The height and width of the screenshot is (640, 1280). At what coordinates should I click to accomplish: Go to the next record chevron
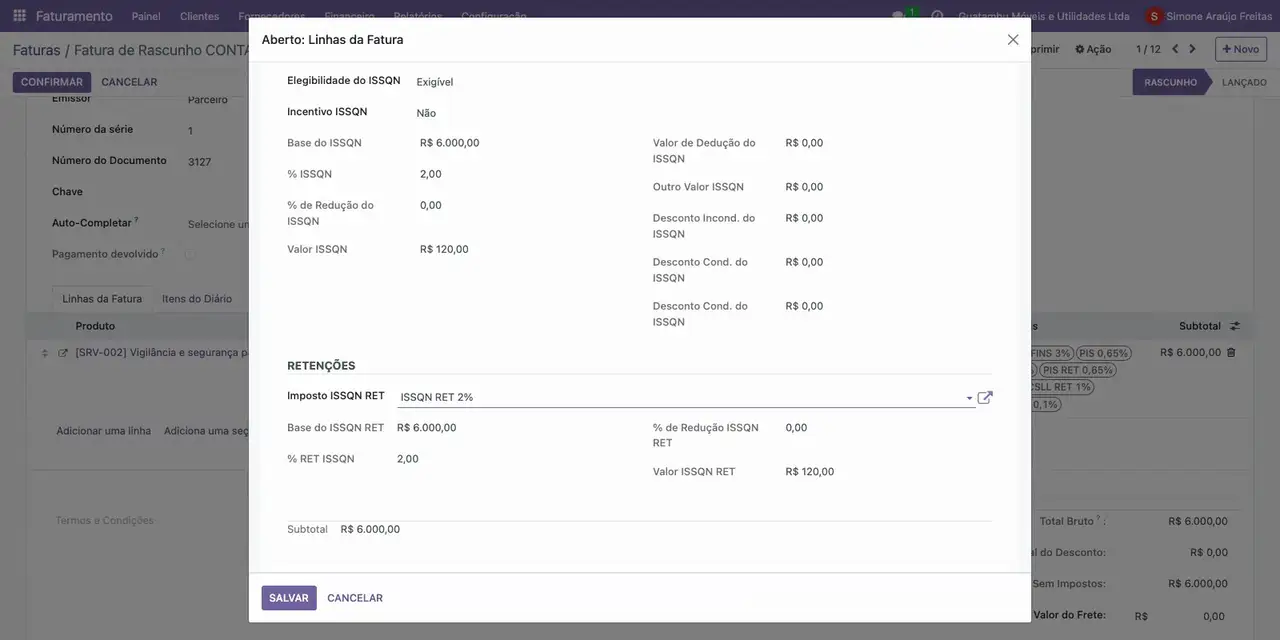1192,49
